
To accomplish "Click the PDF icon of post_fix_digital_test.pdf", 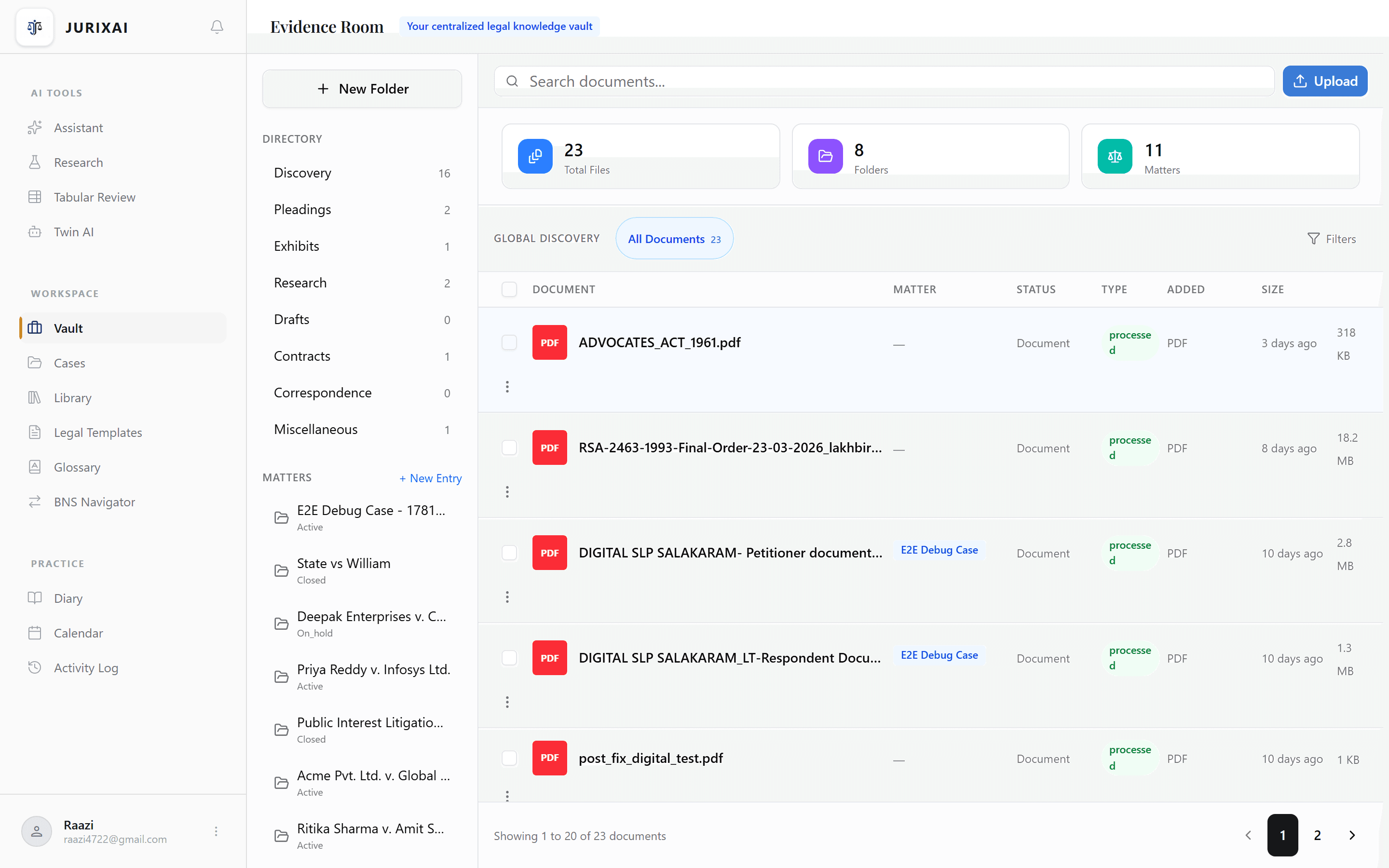I will tap(549, 759).
